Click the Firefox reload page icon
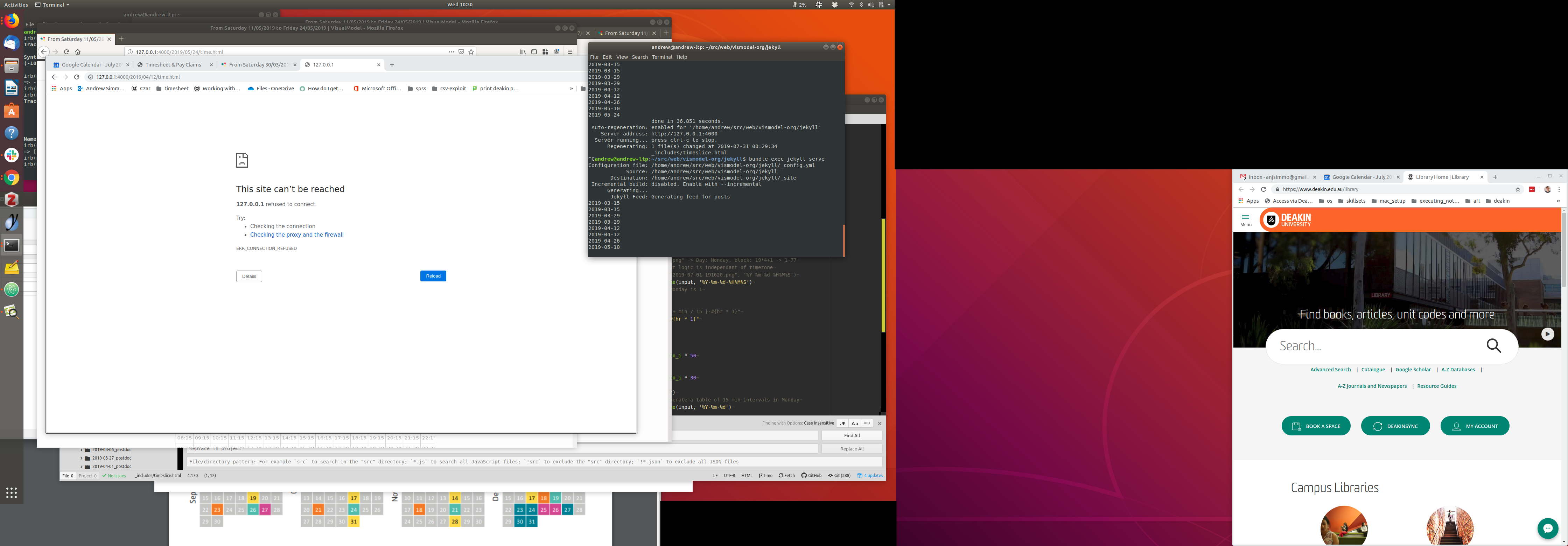The height and width of the screenshot is (546, 1568). [66, 52]
